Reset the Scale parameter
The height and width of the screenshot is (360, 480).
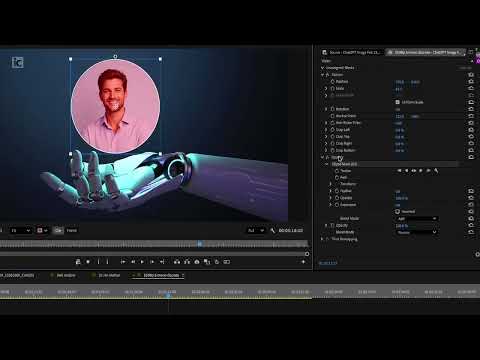pos(471,88)
